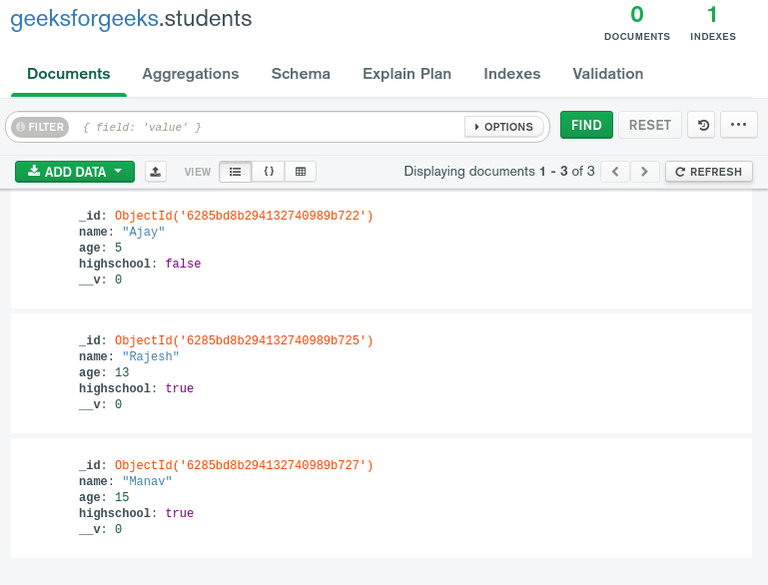Viewport: 768px width, 585px height.
Task: Open the Aggregations tab
Action: [190, 74]
